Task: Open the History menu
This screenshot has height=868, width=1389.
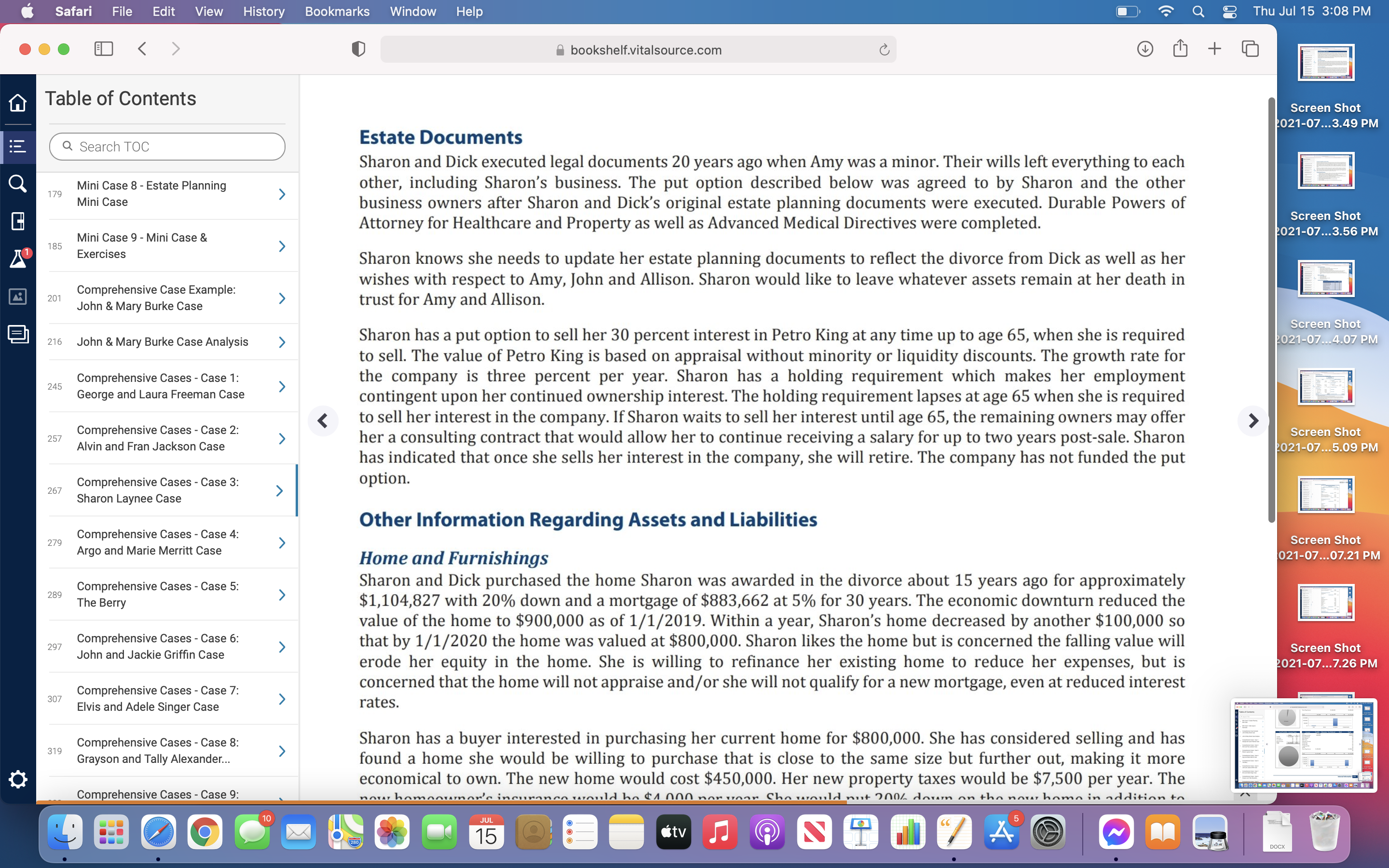Action: pyautogui.click(x=263, y=12)
